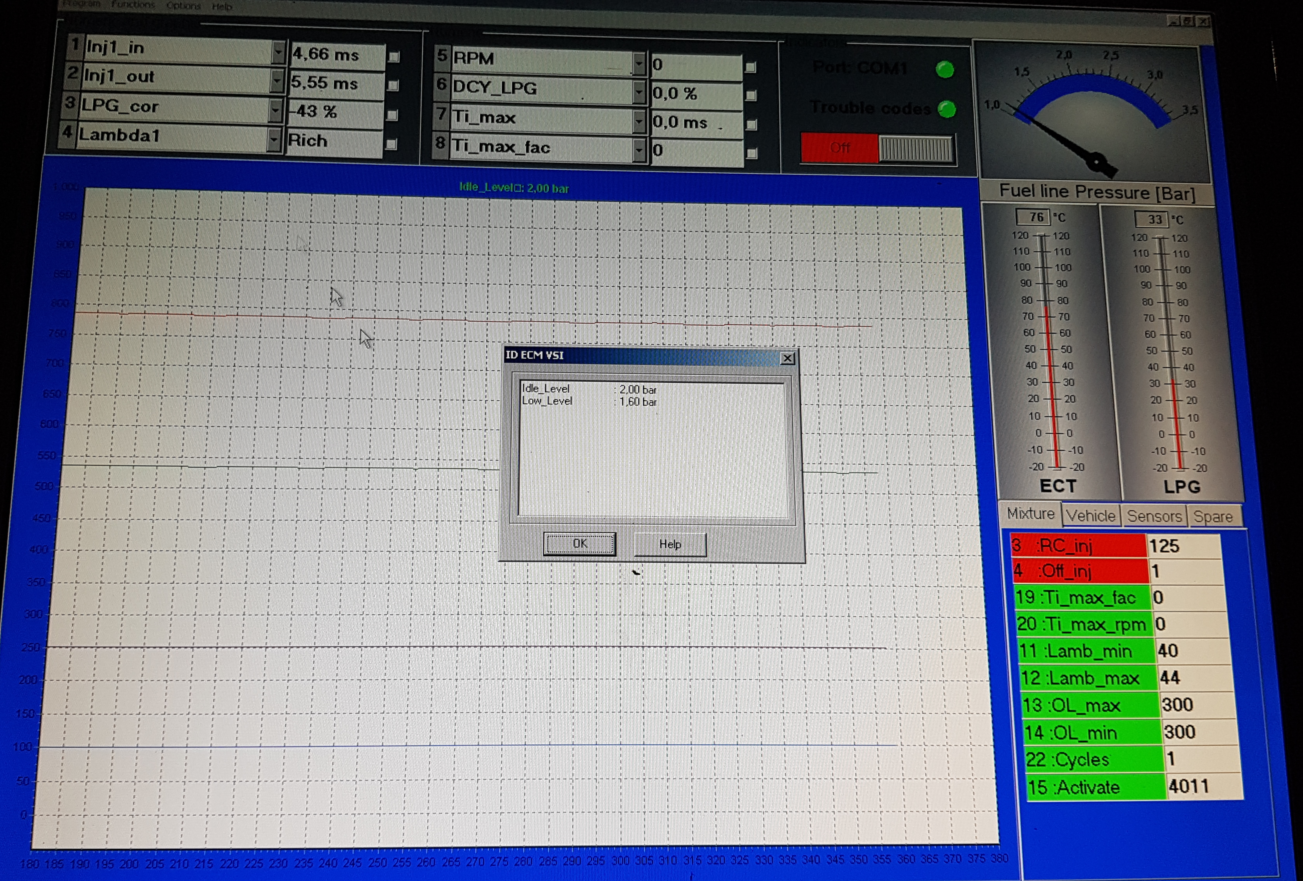Image resolution: width=1303 pixels, height=881 pixels.
Task: Open the channel 3 LPG_cor dropdown
Action: click(x=276, y=109)
